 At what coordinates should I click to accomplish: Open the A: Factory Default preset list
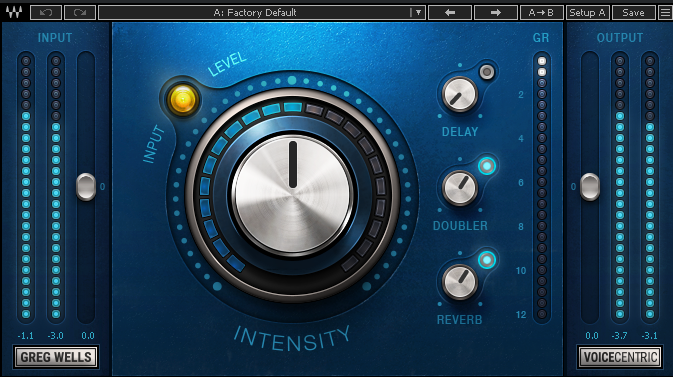click(x=255, y=12)
